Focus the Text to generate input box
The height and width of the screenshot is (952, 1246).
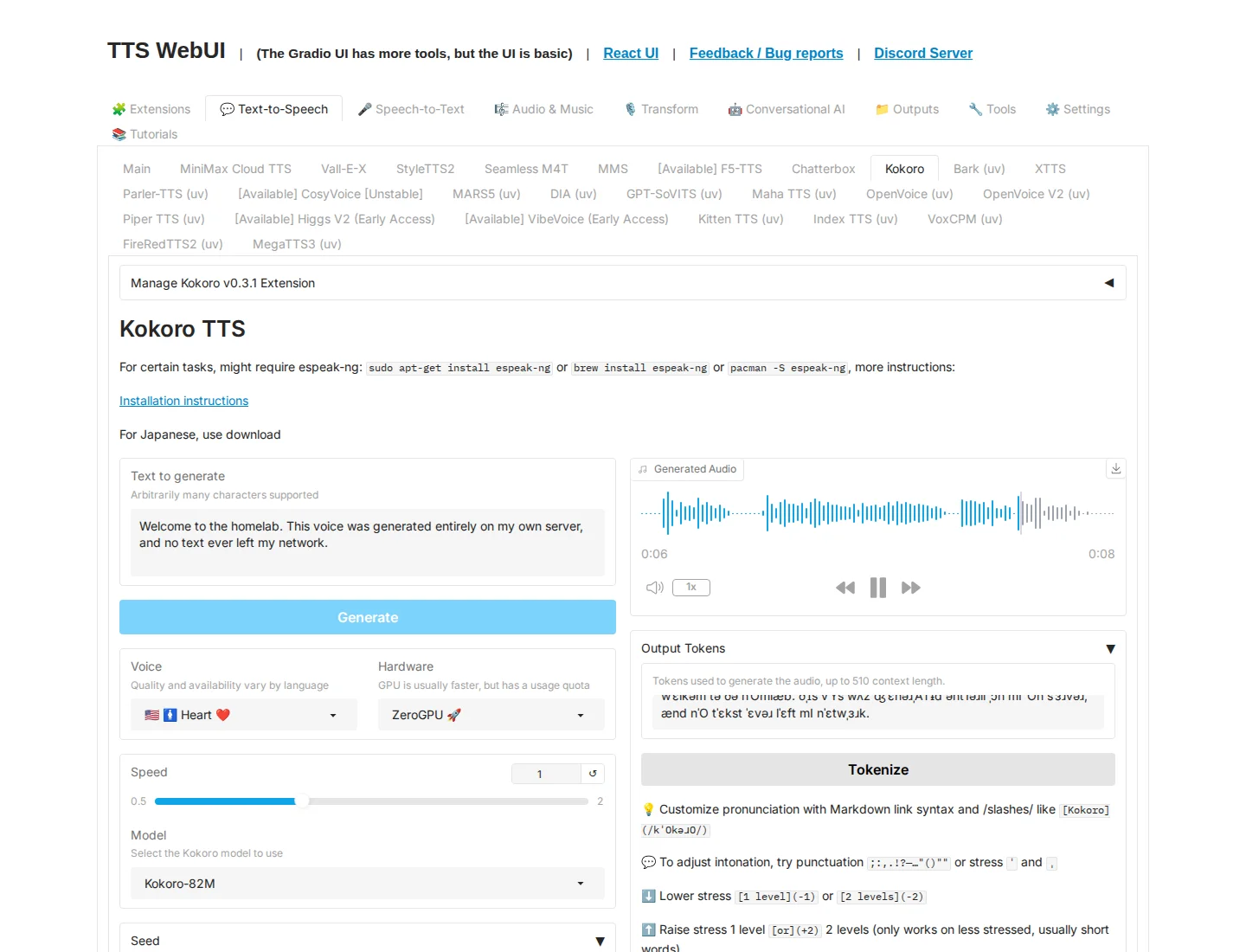click(368, 543)
